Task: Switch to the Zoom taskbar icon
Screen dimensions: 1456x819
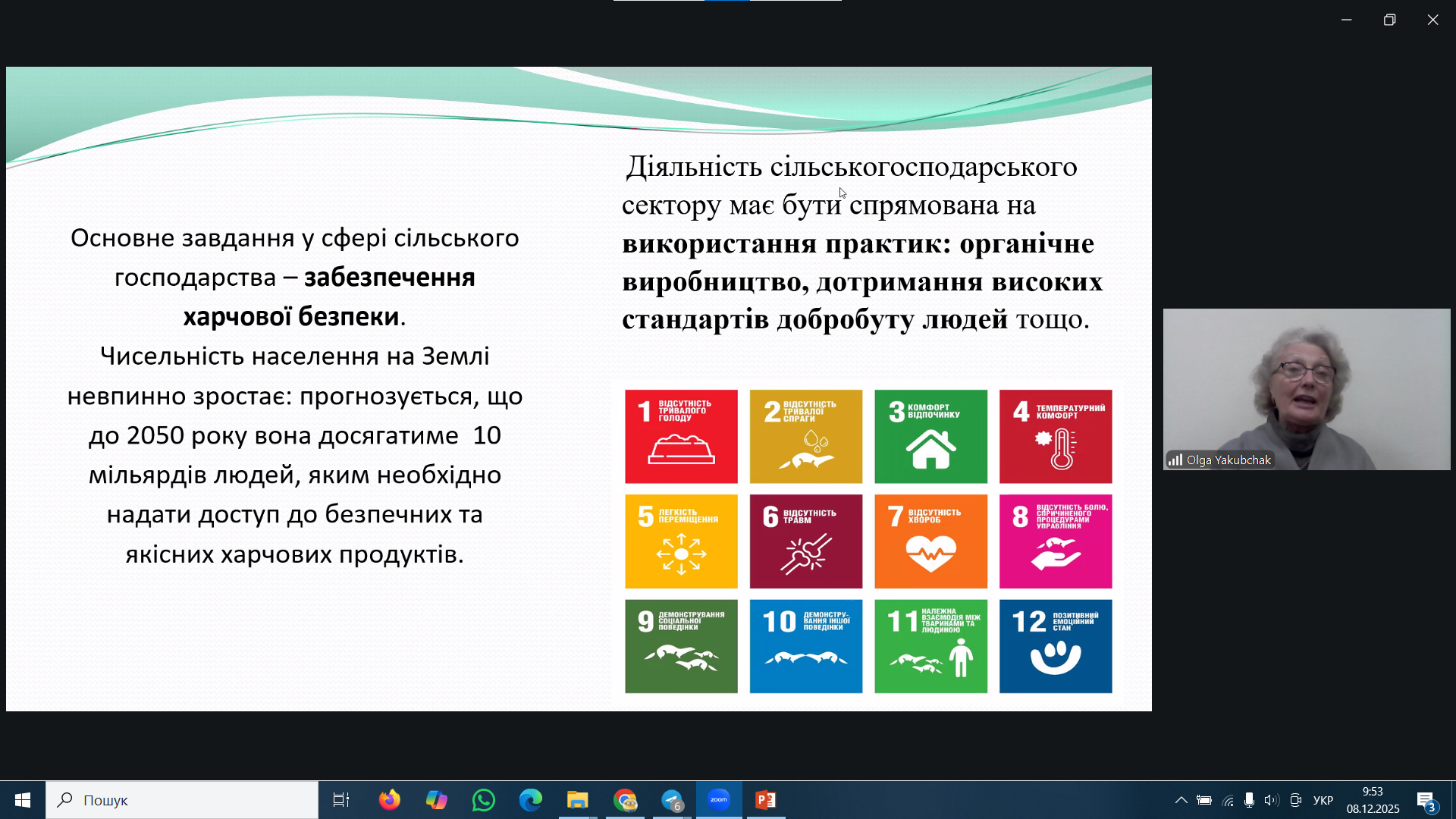Action: (719, 800)
